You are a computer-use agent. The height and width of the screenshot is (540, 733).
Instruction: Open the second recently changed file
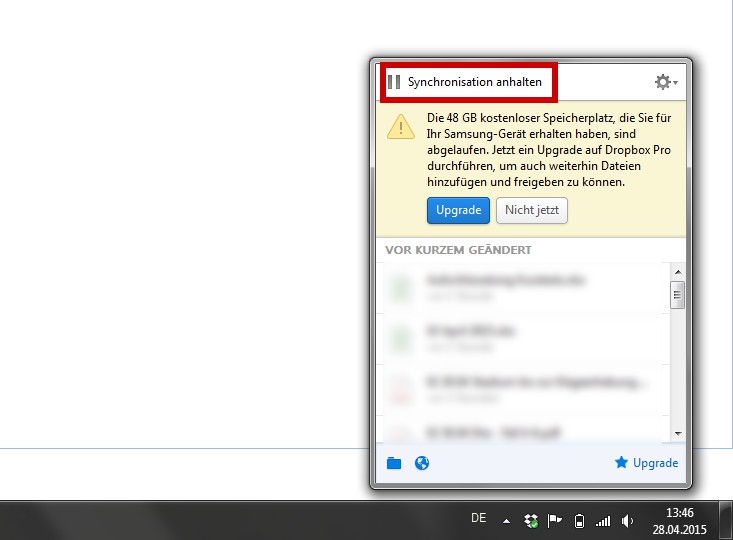(x=520, y=338)
